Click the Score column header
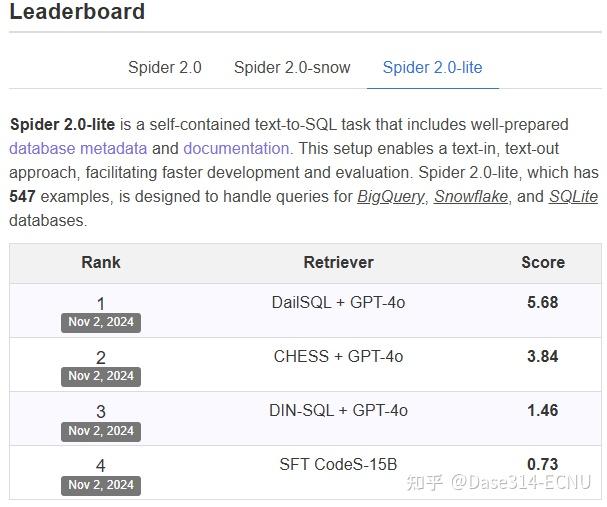The image size is (607, 507). [x=542, y=262]
